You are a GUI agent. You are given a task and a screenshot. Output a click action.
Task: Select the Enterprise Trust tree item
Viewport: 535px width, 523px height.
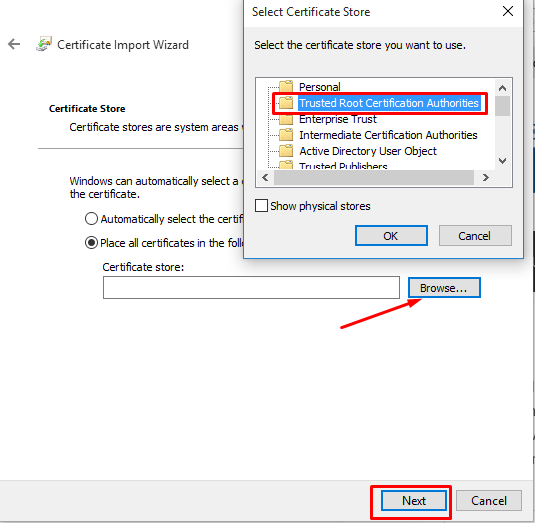[337, 119]
